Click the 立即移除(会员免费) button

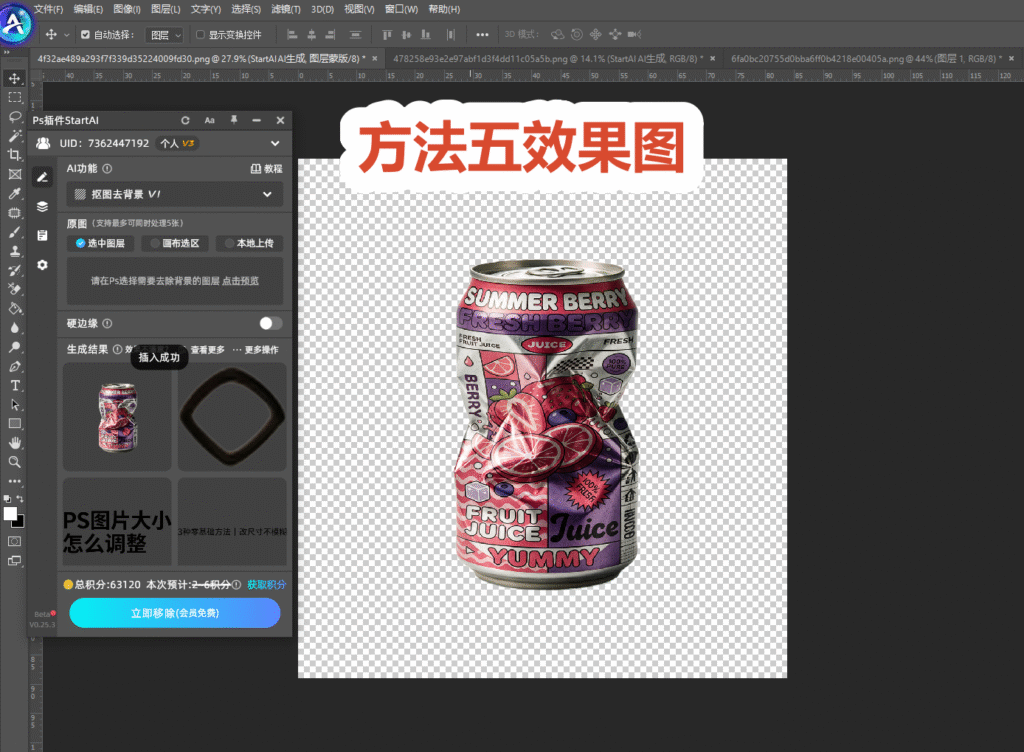[175, 613]
